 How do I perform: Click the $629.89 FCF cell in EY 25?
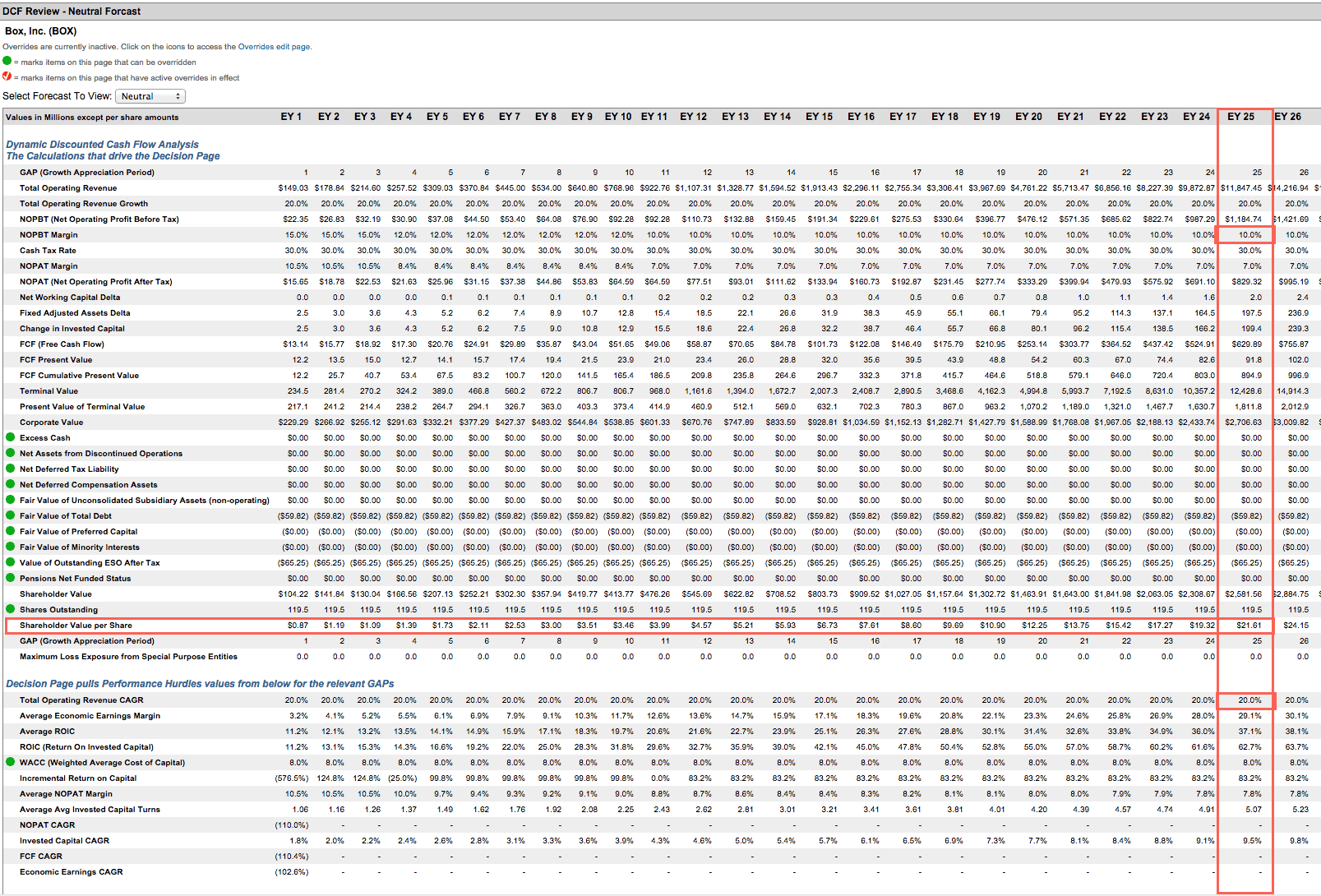pos(1247,344)
